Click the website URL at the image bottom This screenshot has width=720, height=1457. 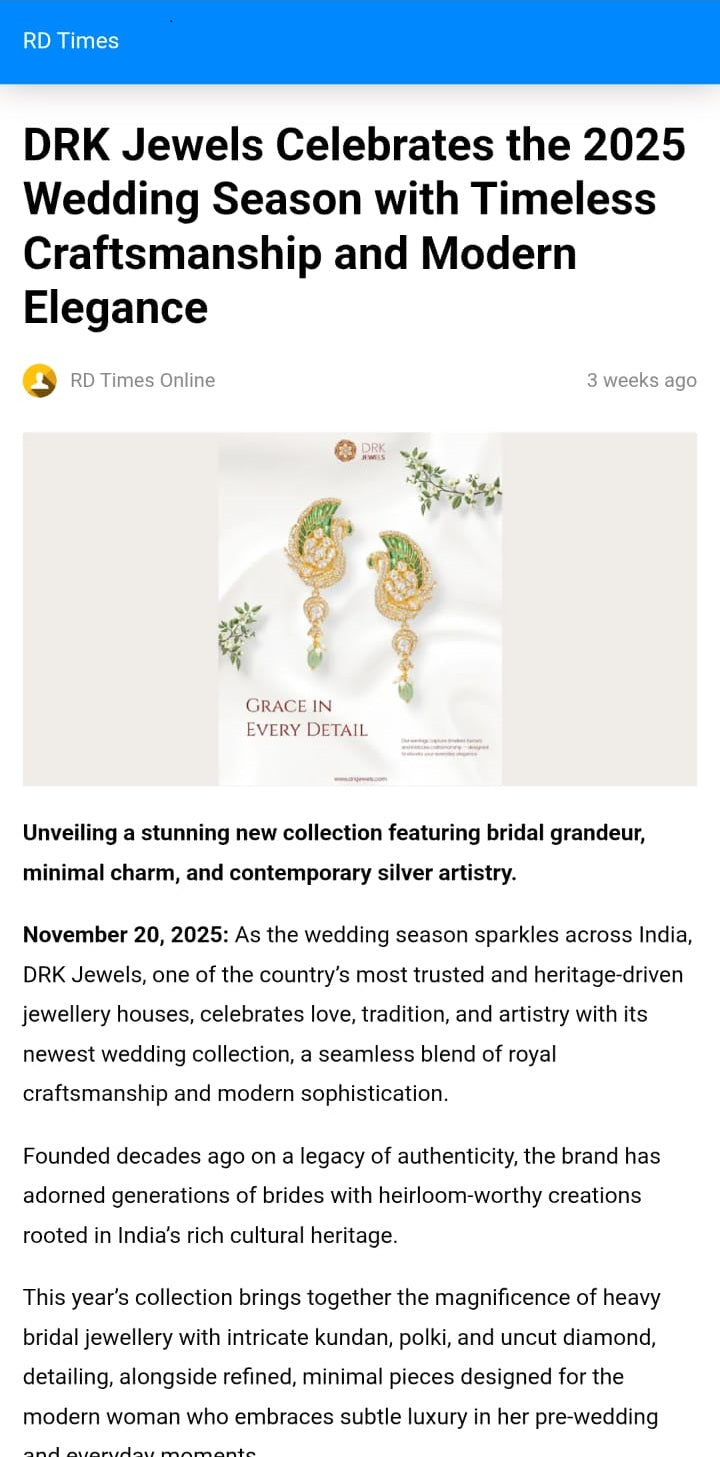coord(360,777)
